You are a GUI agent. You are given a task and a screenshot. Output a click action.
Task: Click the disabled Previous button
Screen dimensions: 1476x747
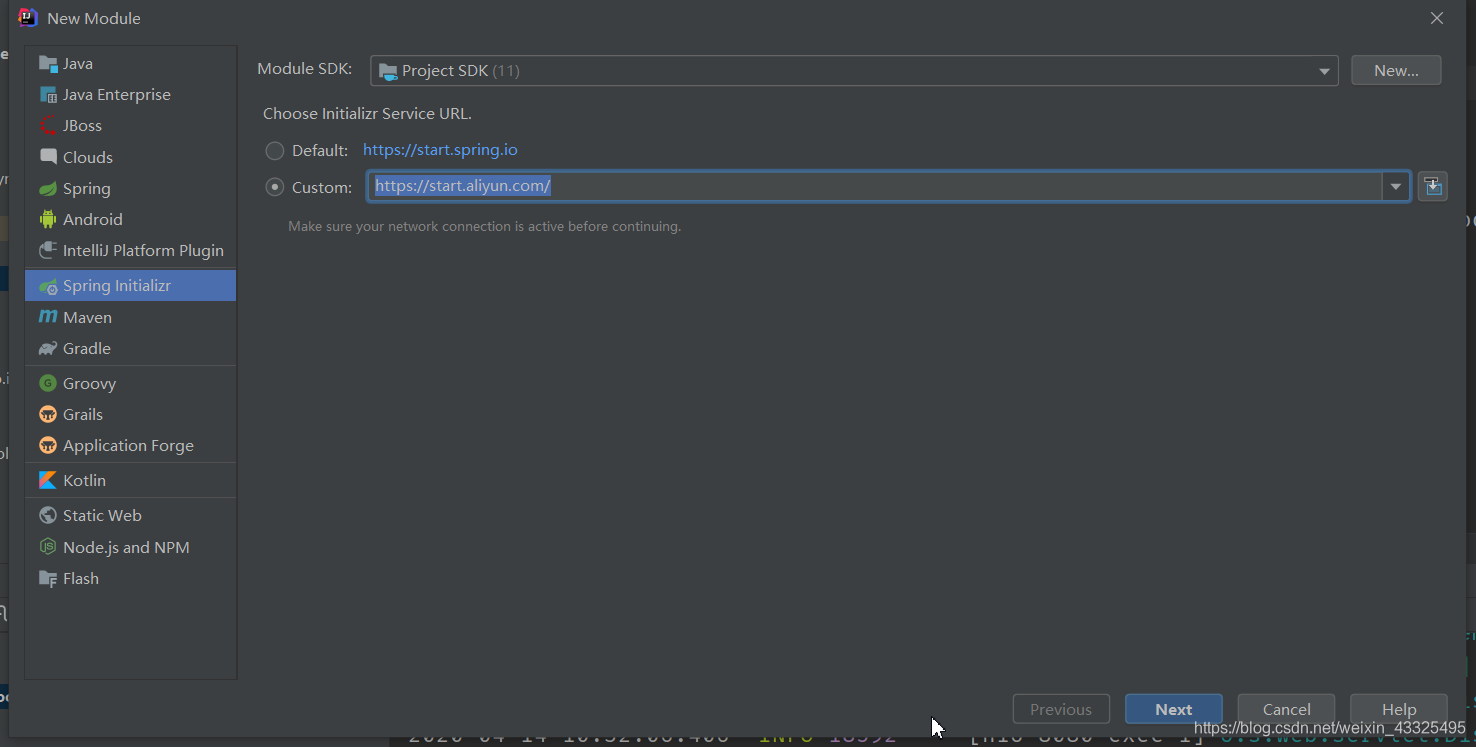coord(1061,709)
